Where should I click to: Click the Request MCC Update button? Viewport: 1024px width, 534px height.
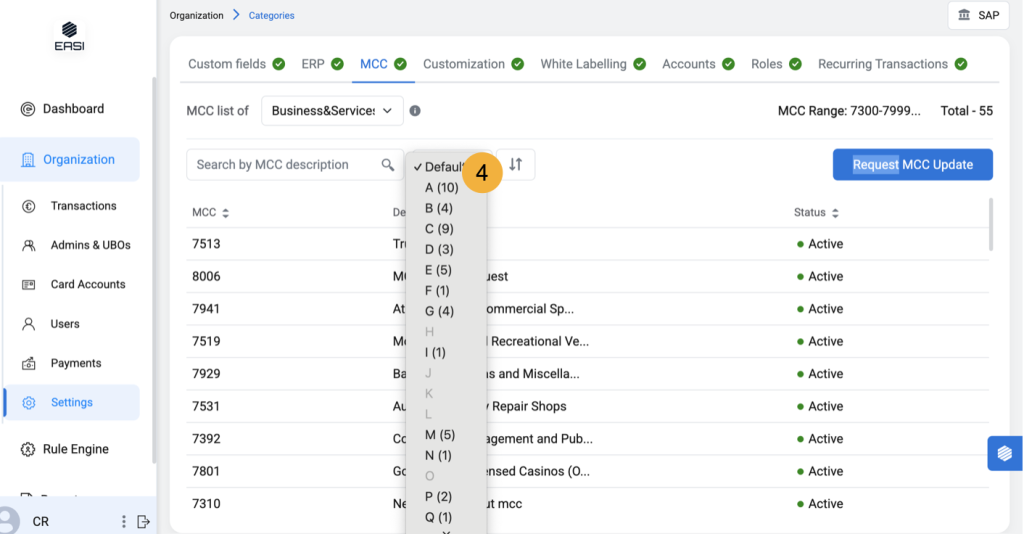tap(912, 165)
